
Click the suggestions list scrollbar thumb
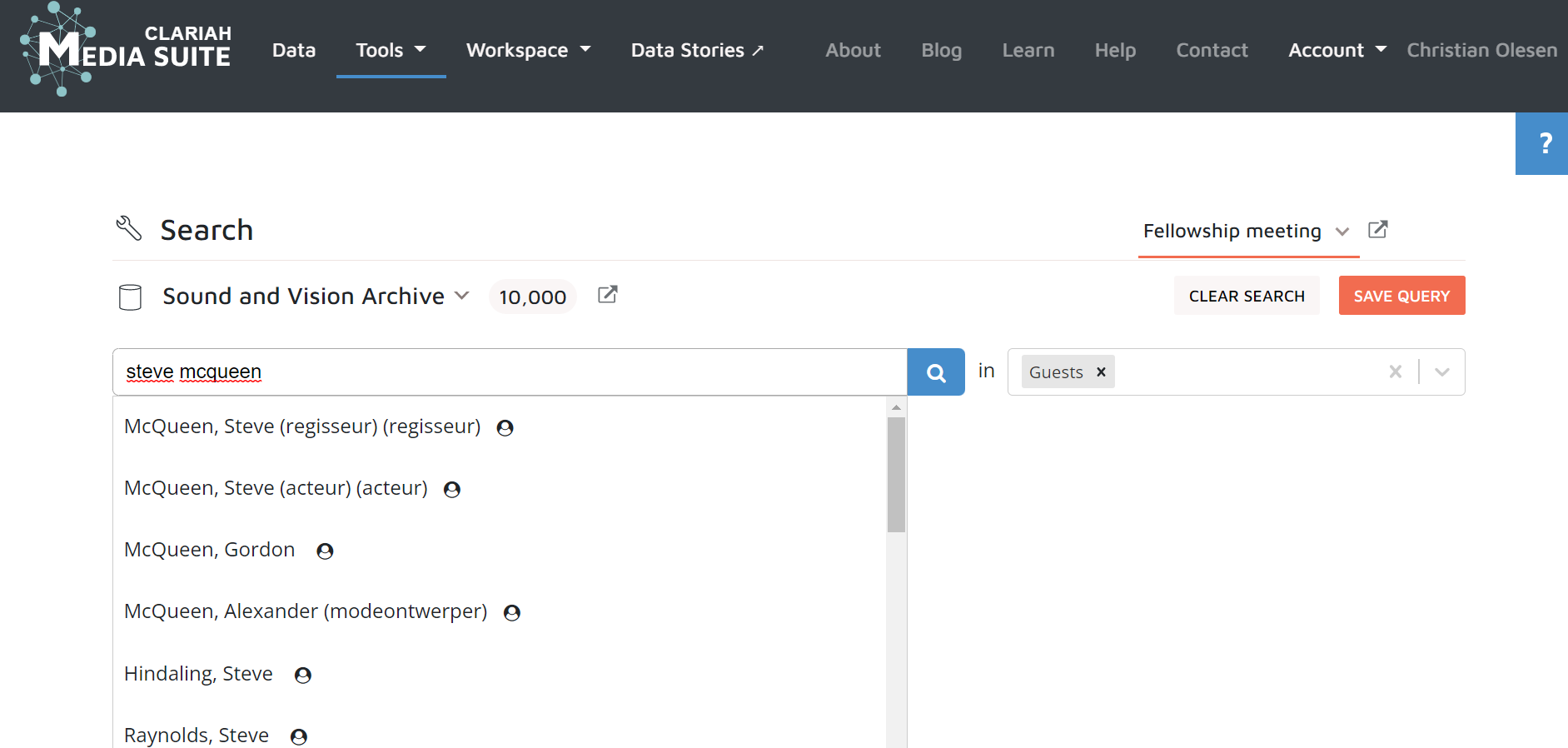pos(896,474)
